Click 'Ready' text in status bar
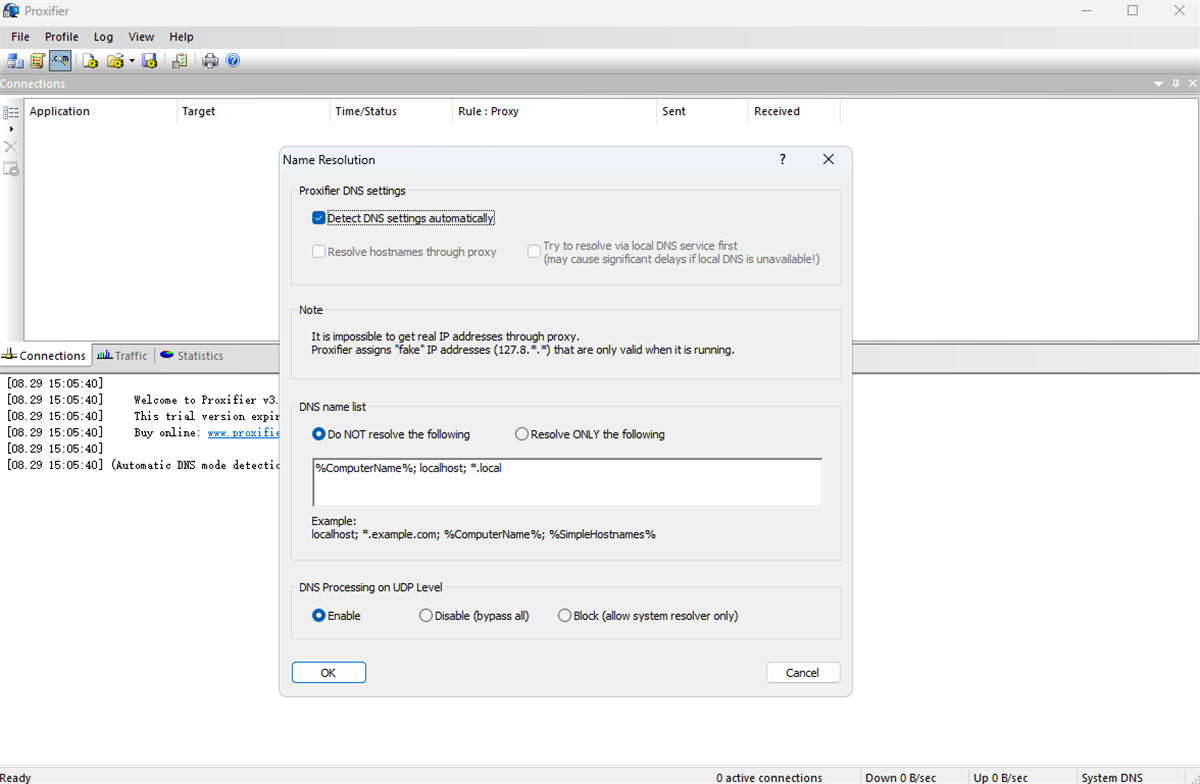This screenshot has height=784, width=1200. tap(16, 777)
